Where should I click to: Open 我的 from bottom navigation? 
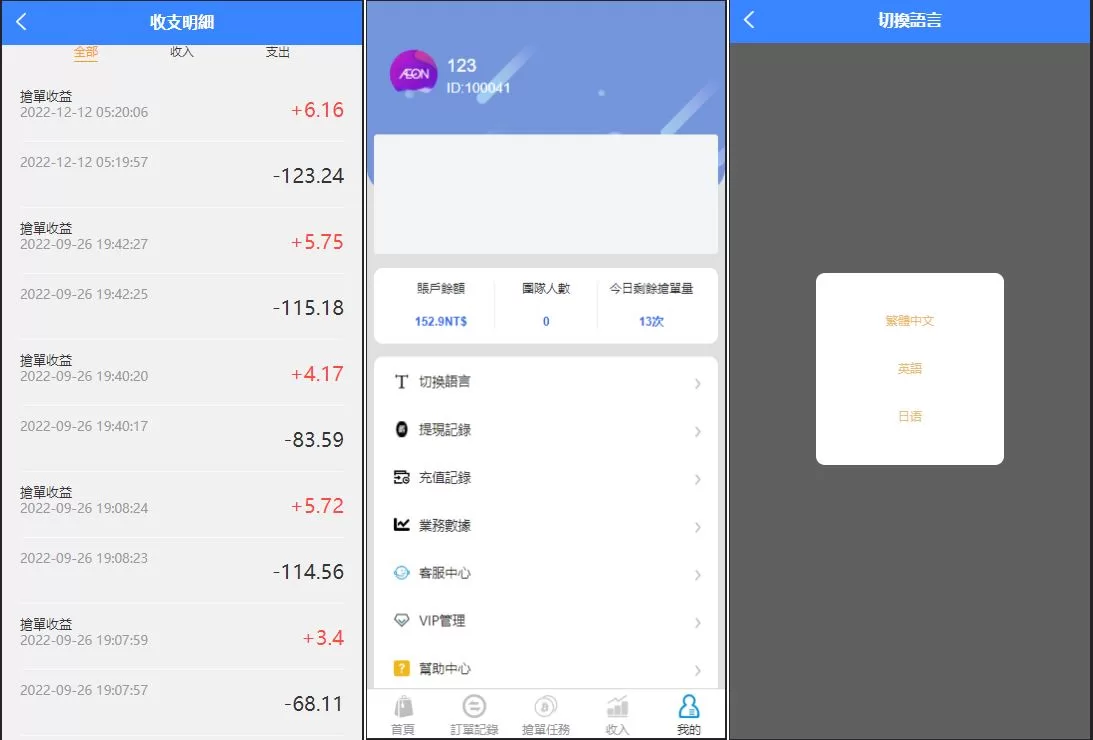(x=689, y=716)
